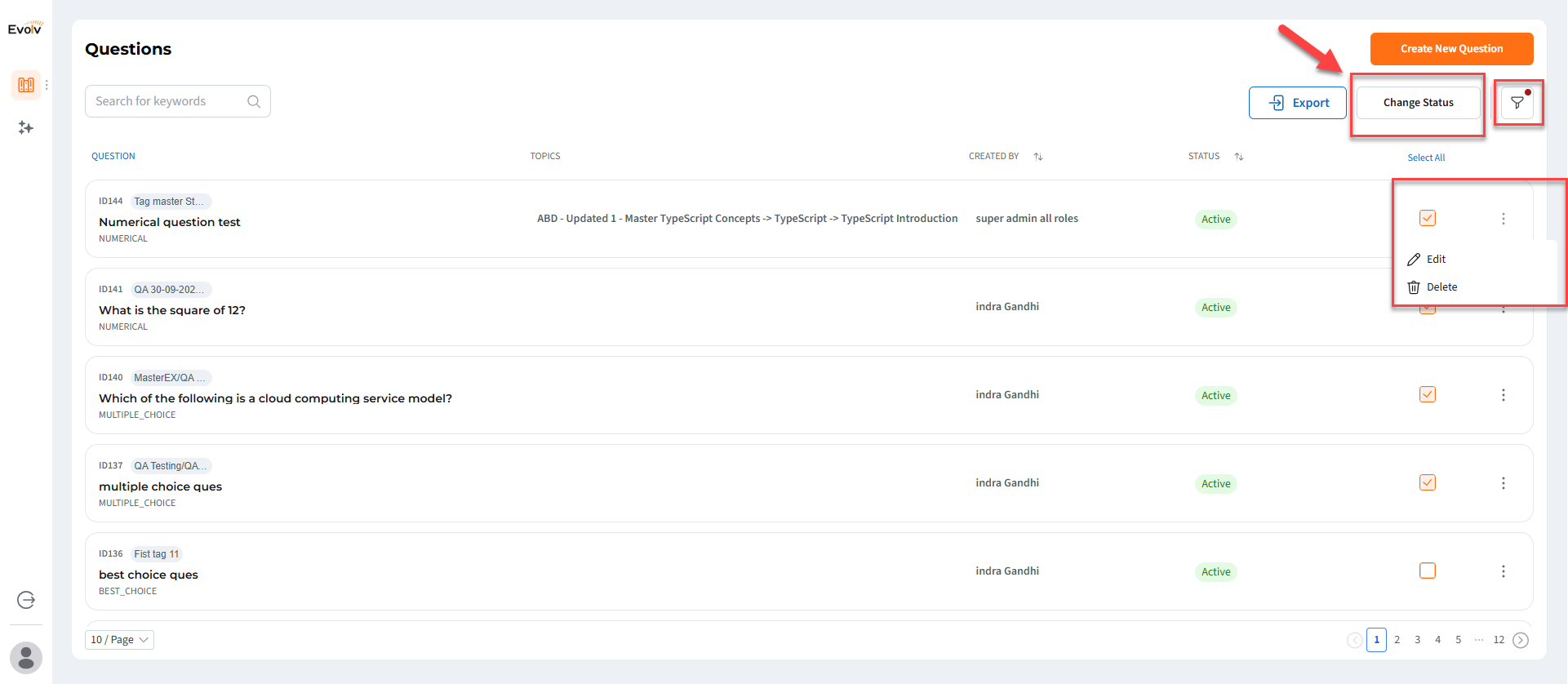Open the sidebar three-dot options next to library icon

tap(47, 85)
